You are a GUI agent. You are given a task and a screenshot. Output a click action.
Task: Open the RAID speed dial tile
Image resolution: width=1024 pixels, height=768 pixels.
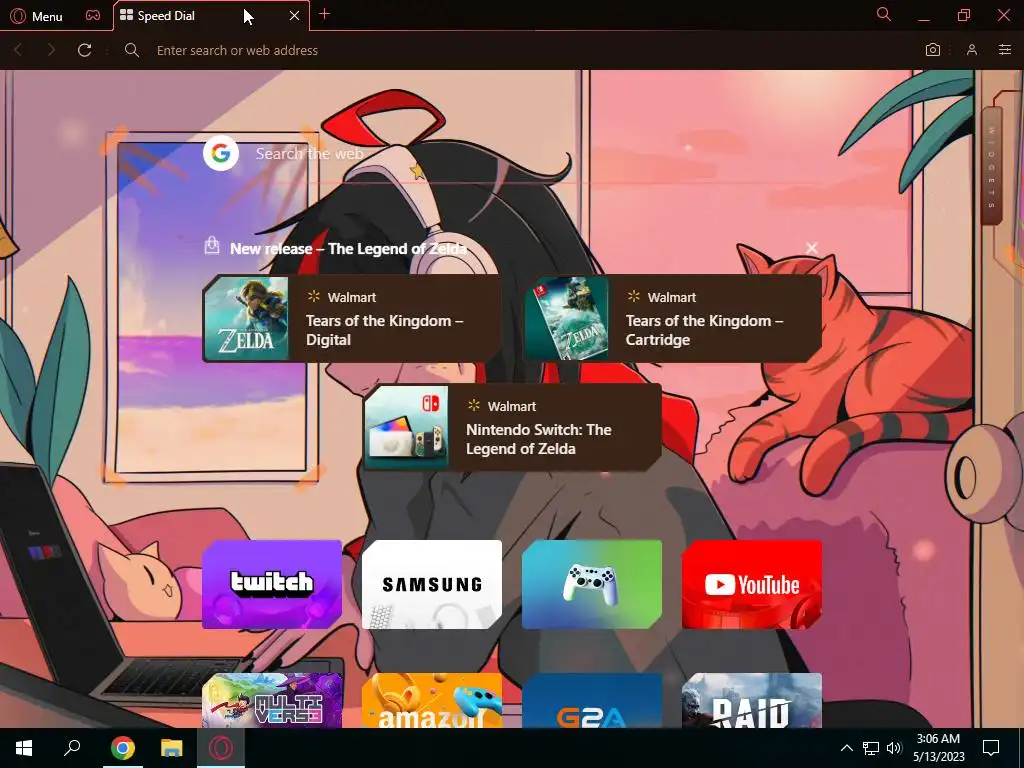(x=752, y=701)
